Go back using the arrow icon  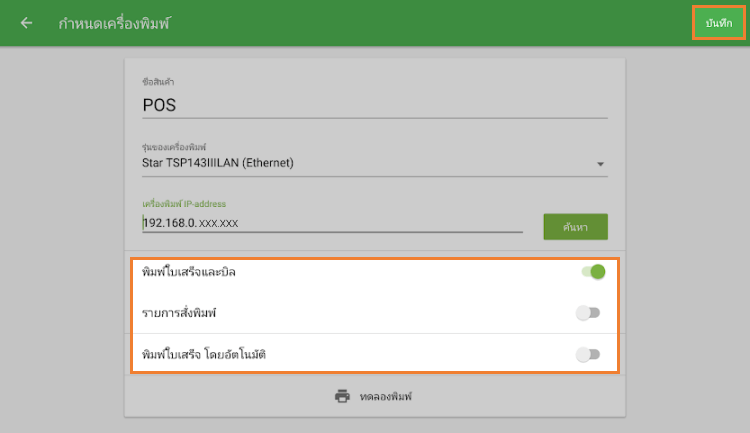point(26,23)
